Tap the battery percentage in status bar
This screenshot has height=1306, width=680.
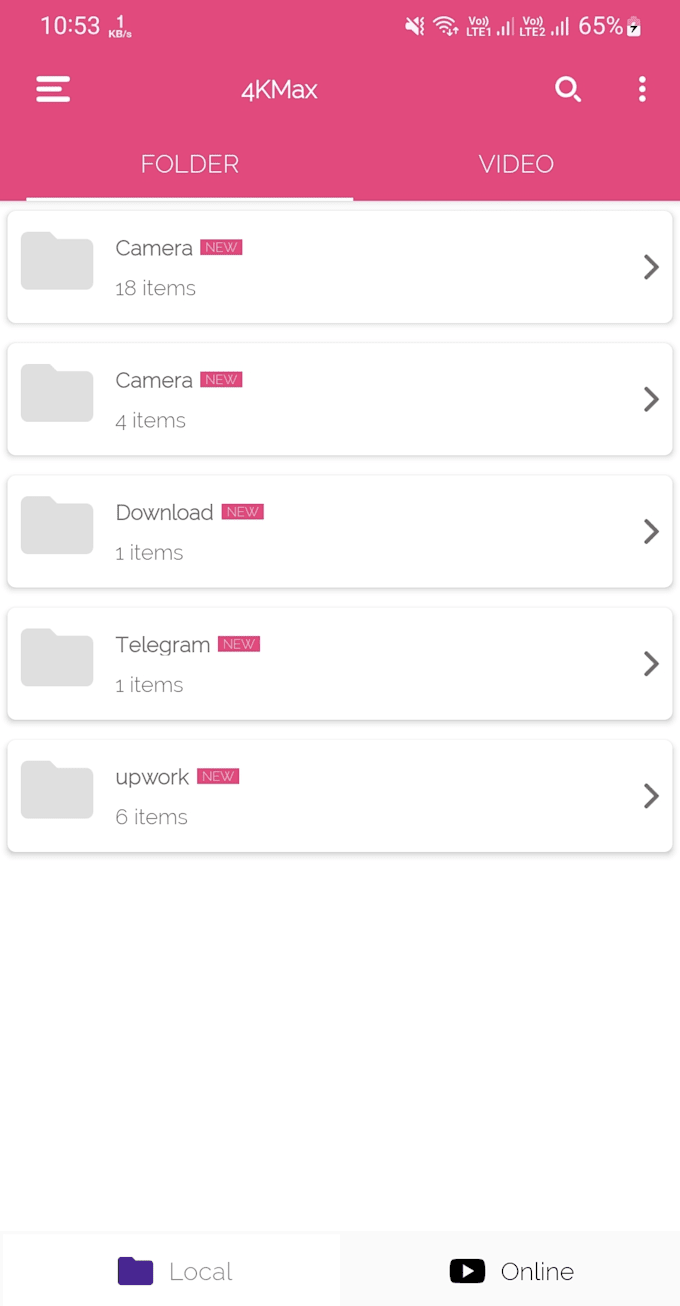coord(600,26)
